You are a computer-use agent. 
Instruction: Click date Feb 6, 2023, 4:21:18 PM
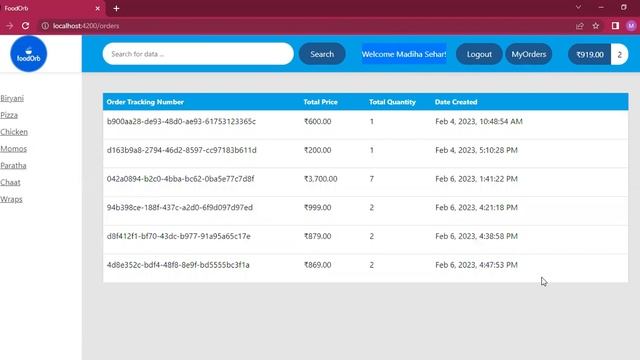click(x=476, y=207)
